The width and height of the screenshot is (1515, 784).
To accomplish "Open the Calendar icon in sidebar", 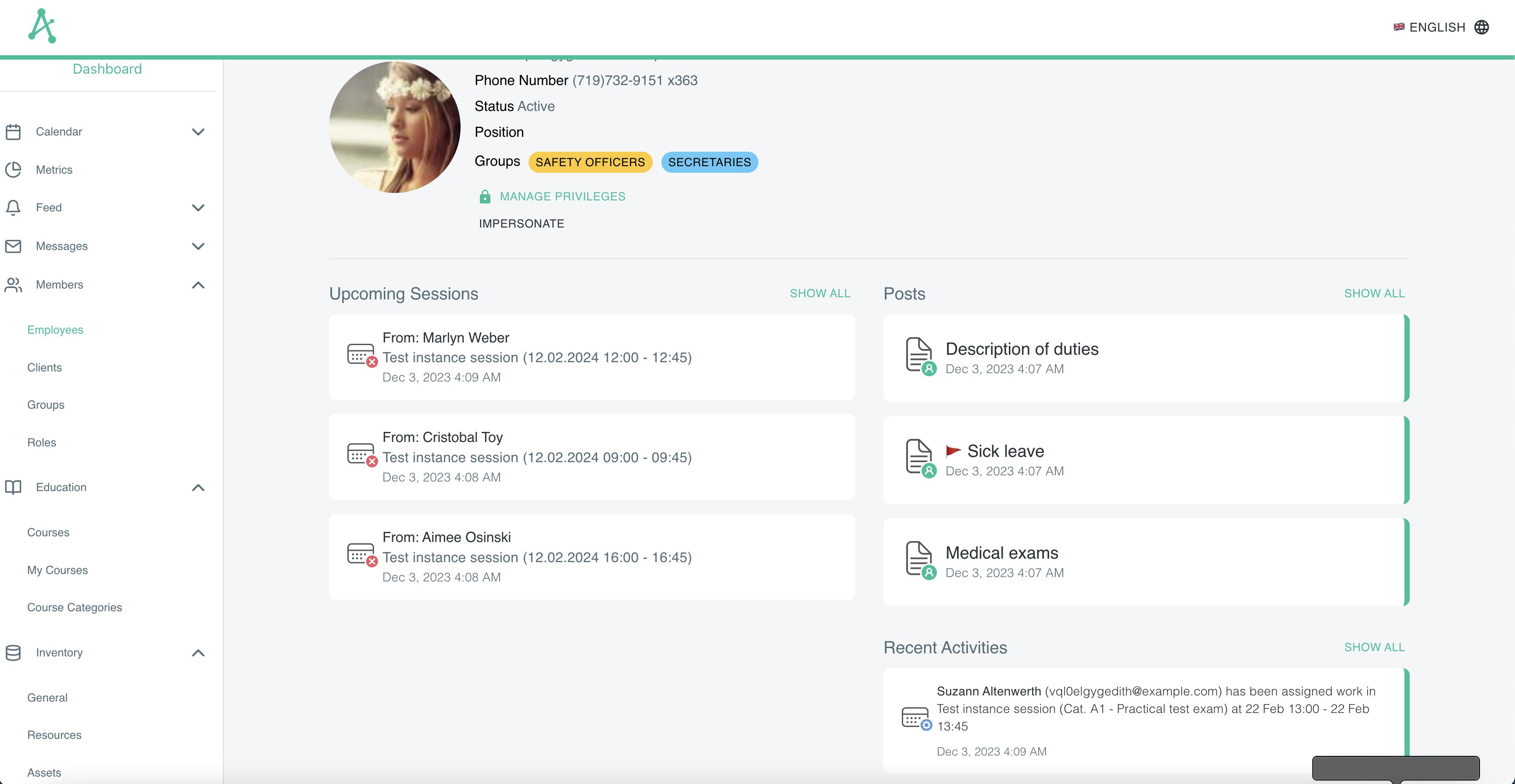I will pos(14,131).
